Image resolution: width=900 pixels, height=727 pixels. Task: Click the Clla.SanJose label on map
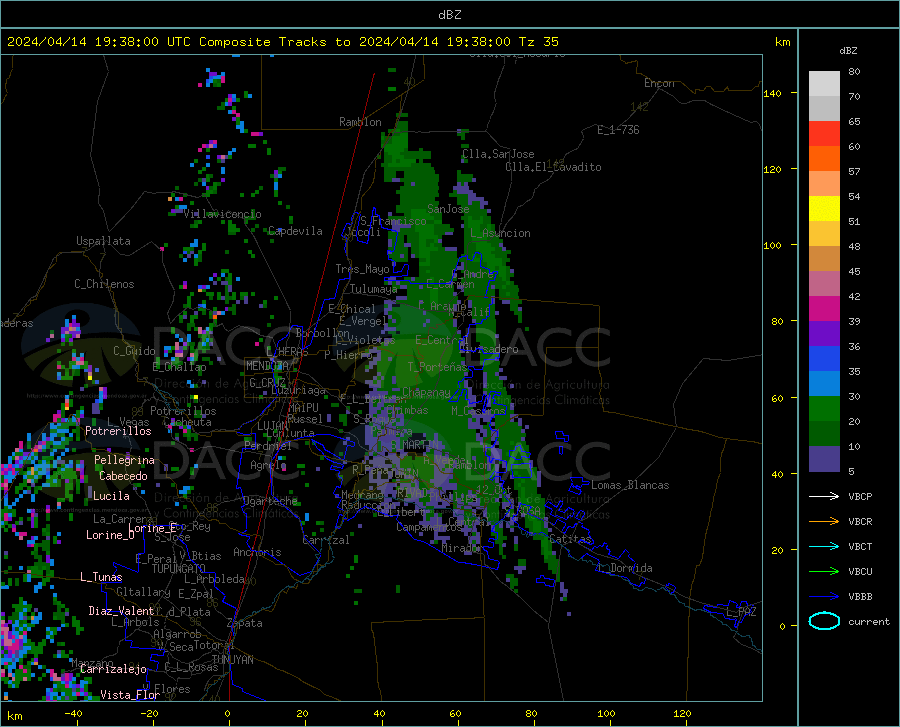point(498,154)
